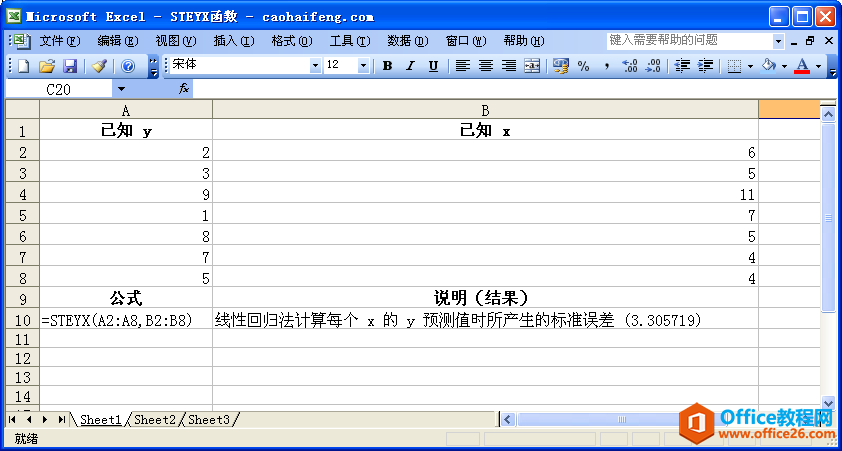Open borders style dropdown arrow
The image size is (842, 451).
tap(750, 66)
